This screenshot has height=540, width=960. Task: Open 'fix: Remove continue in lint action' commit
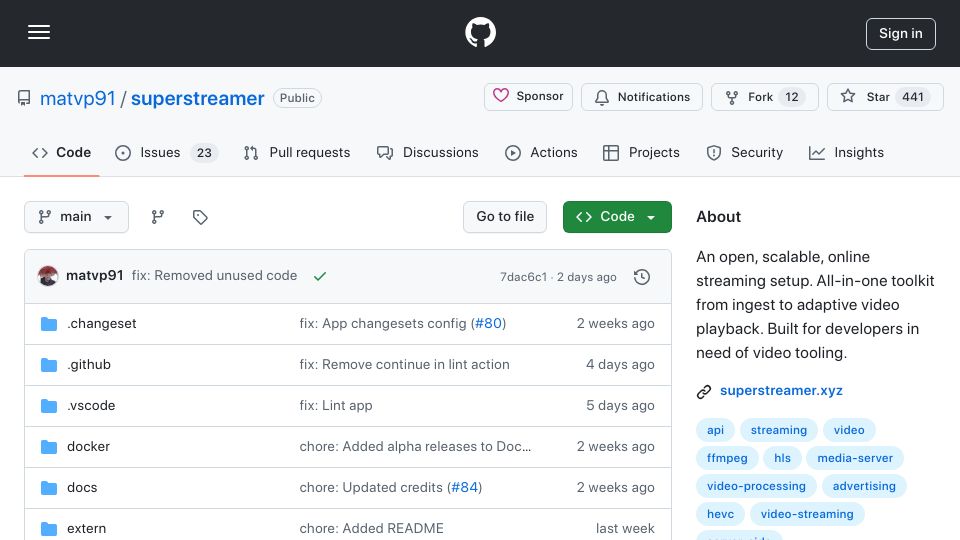[404, 364]
